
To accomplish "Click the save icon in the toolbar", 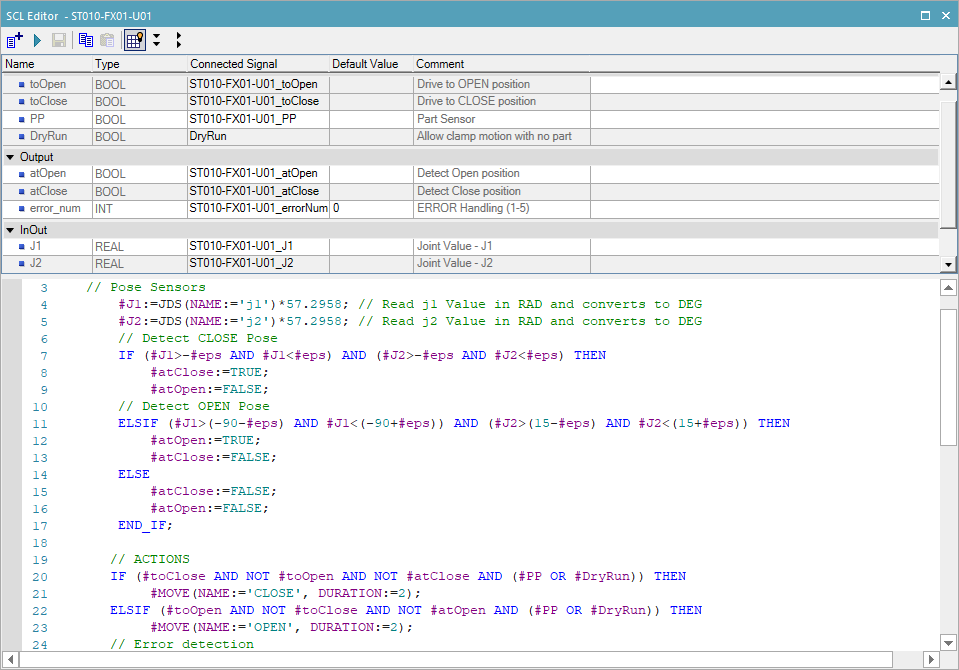I will [x=59, y=40].
